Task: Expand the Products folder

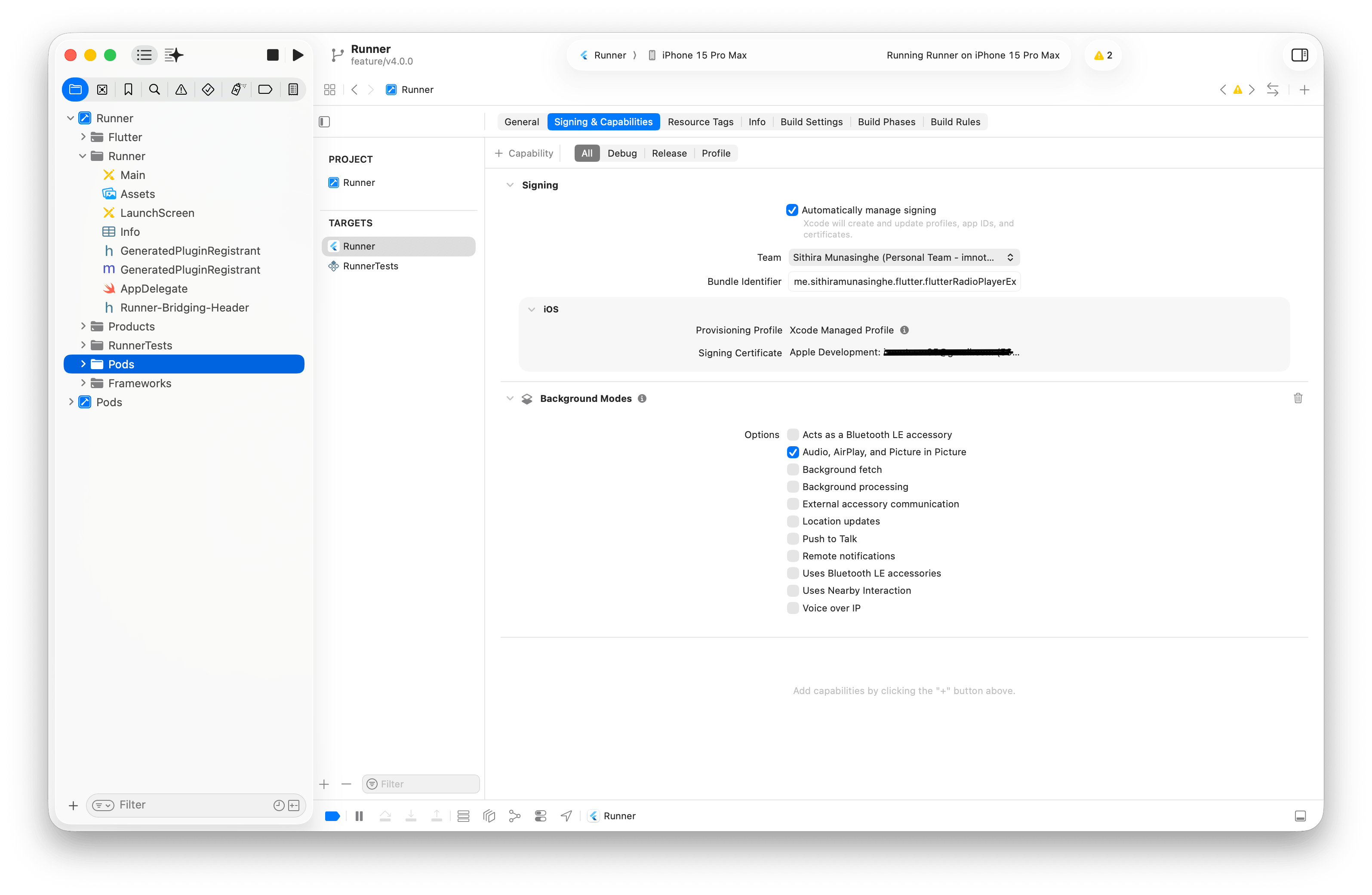Action: click(83, 326)
